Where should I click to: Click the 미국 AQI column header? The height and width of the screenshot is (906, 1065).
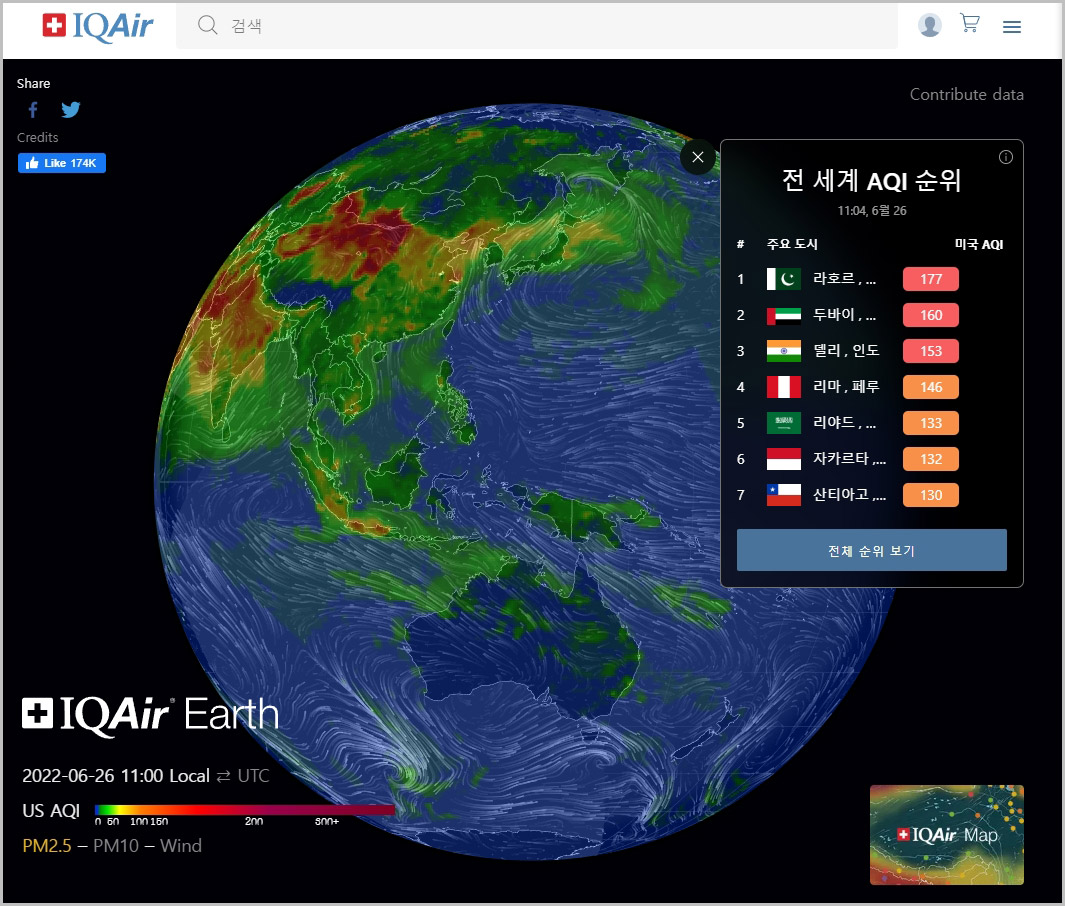point(979,244)
